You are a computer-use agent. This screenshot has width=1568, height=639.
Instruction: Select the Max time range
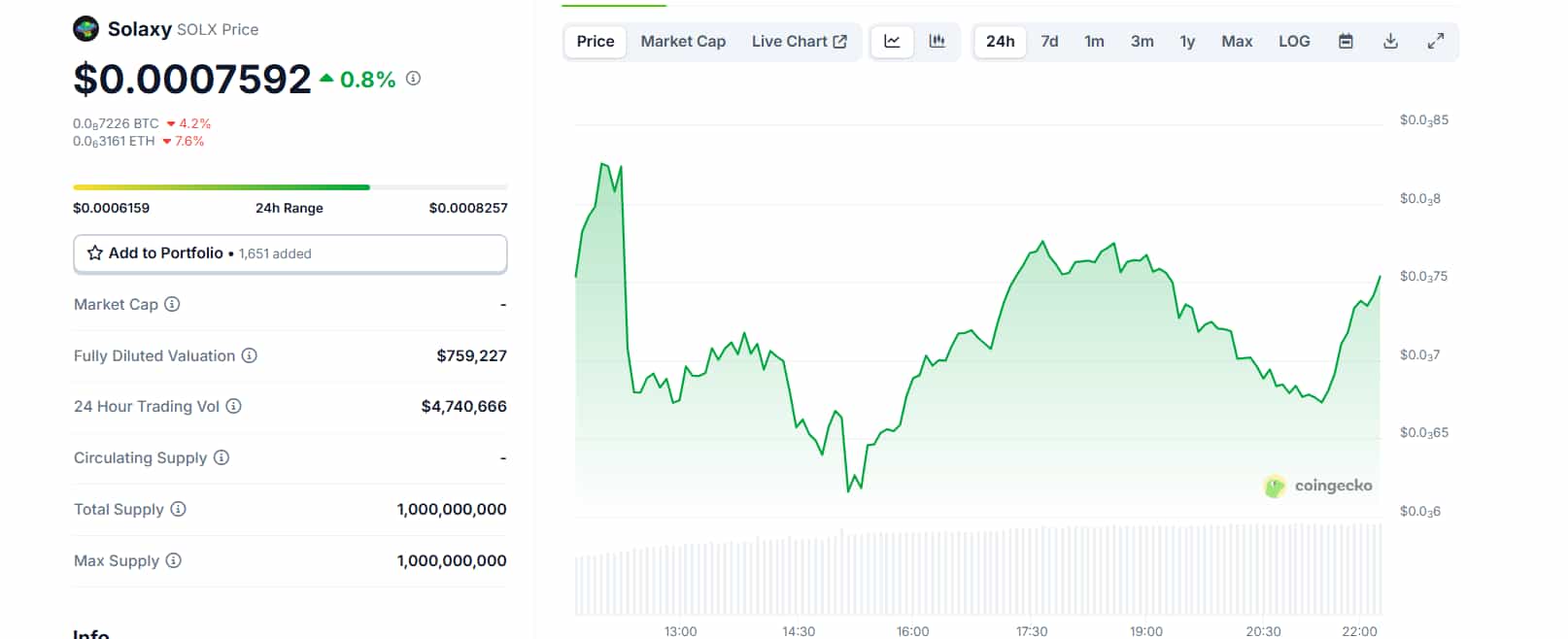point(1237,41)
